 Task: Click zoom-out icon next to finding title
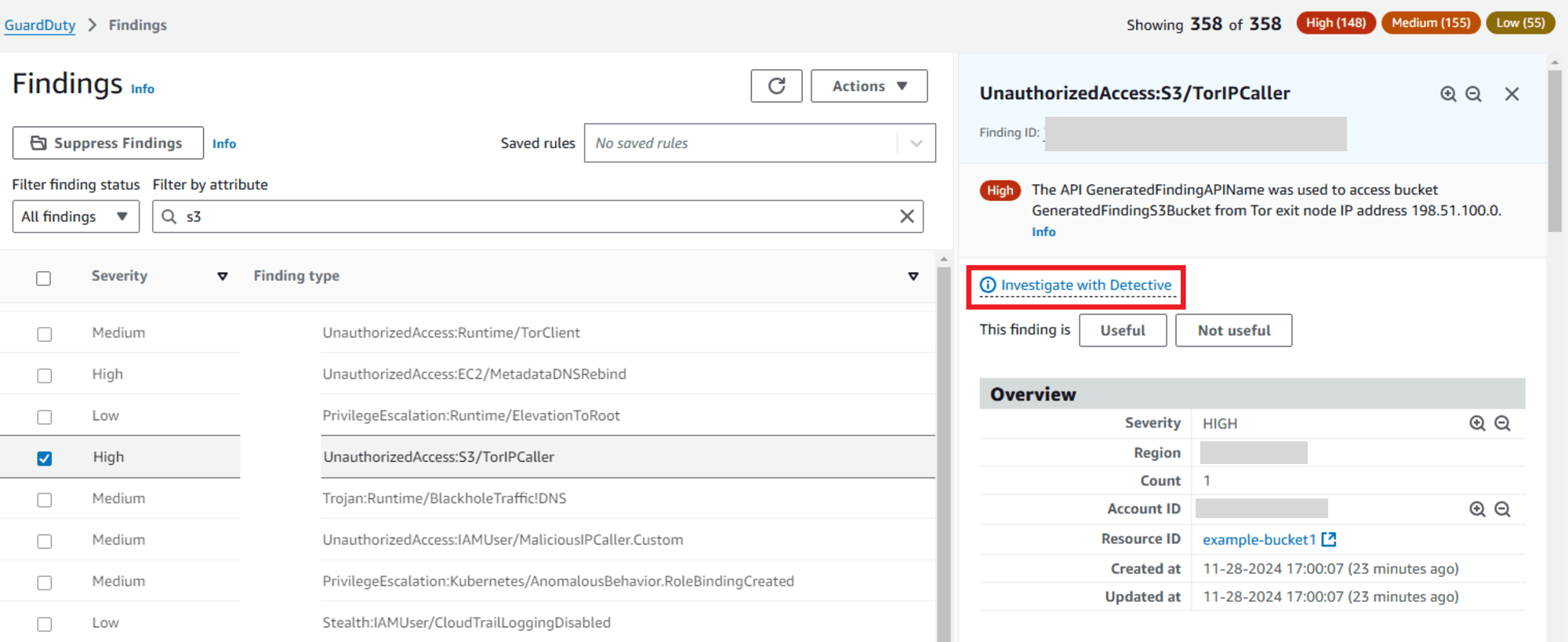pos(1473,94)
